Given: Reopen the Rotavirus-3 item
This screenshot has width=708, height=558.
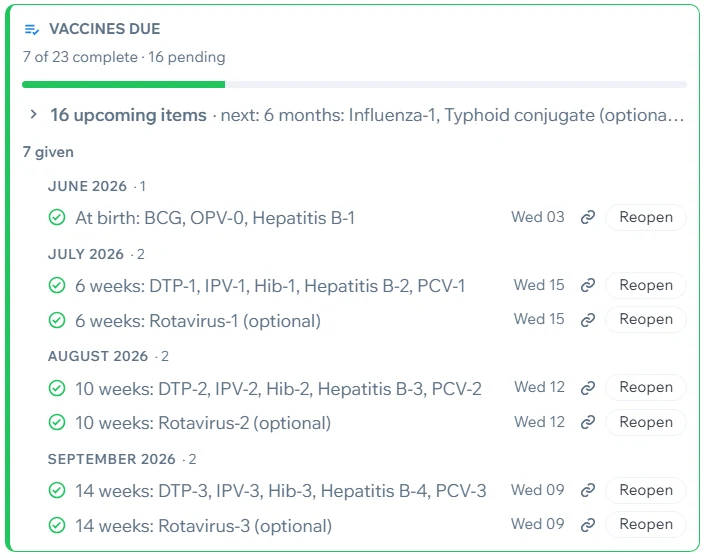Looking at the screenshot, I should point(646,524).
